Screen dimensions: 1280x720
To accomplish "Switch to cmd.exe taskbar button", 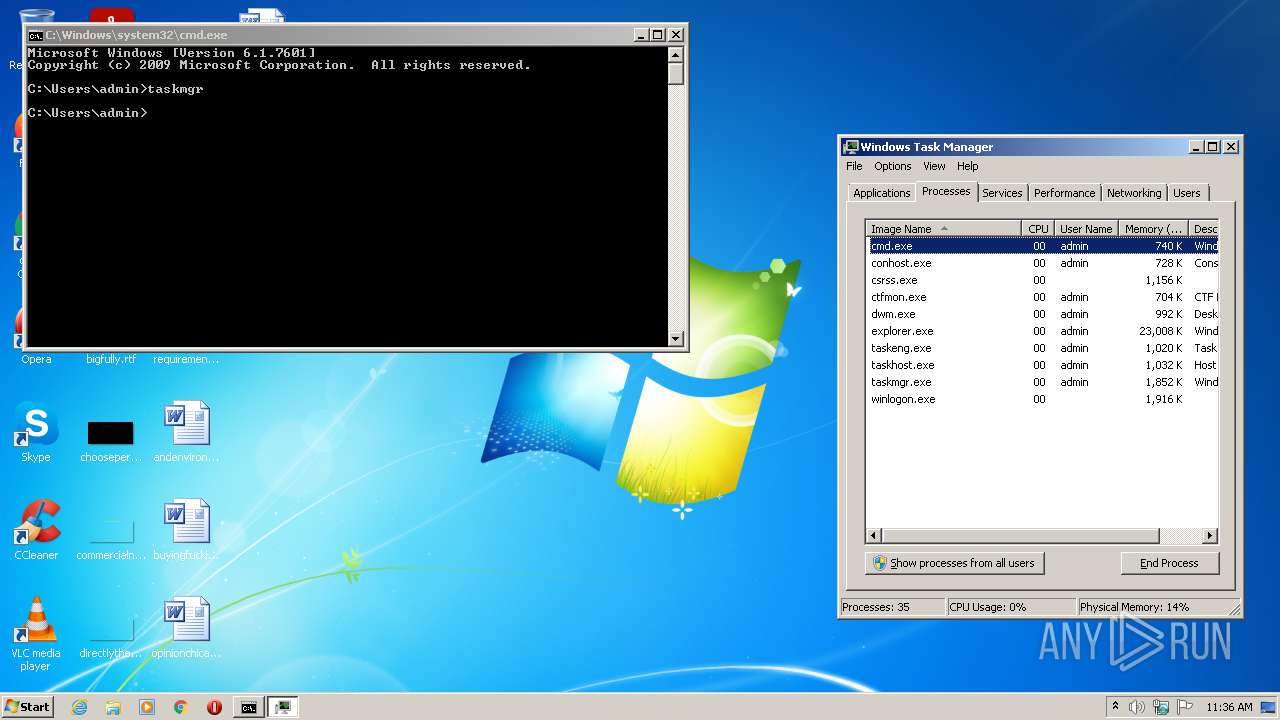I will 248,707.
